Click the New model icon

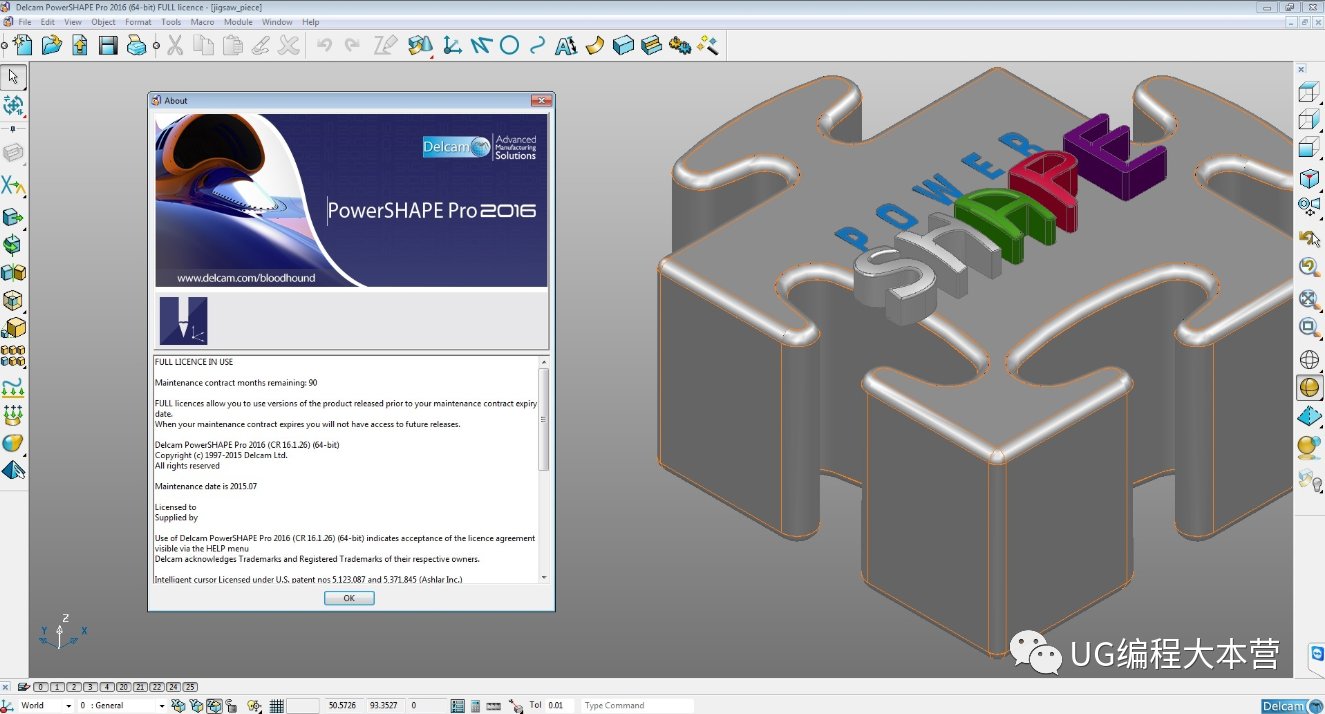21,45
